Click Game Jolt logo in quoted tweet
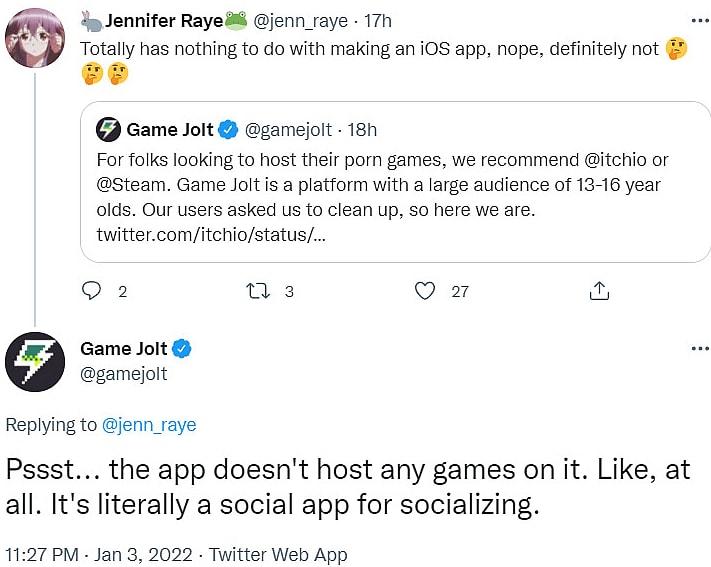 [x=108, y=129]
